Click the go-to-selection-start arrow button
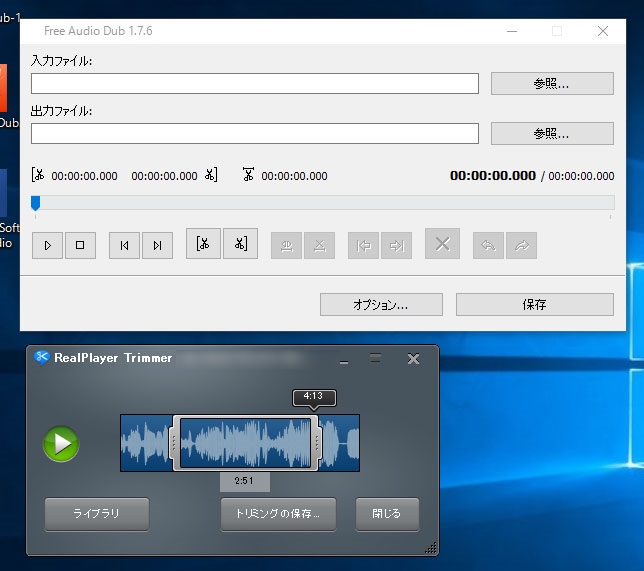The height and width of the screenshot is (571, 644). point(363,246)
